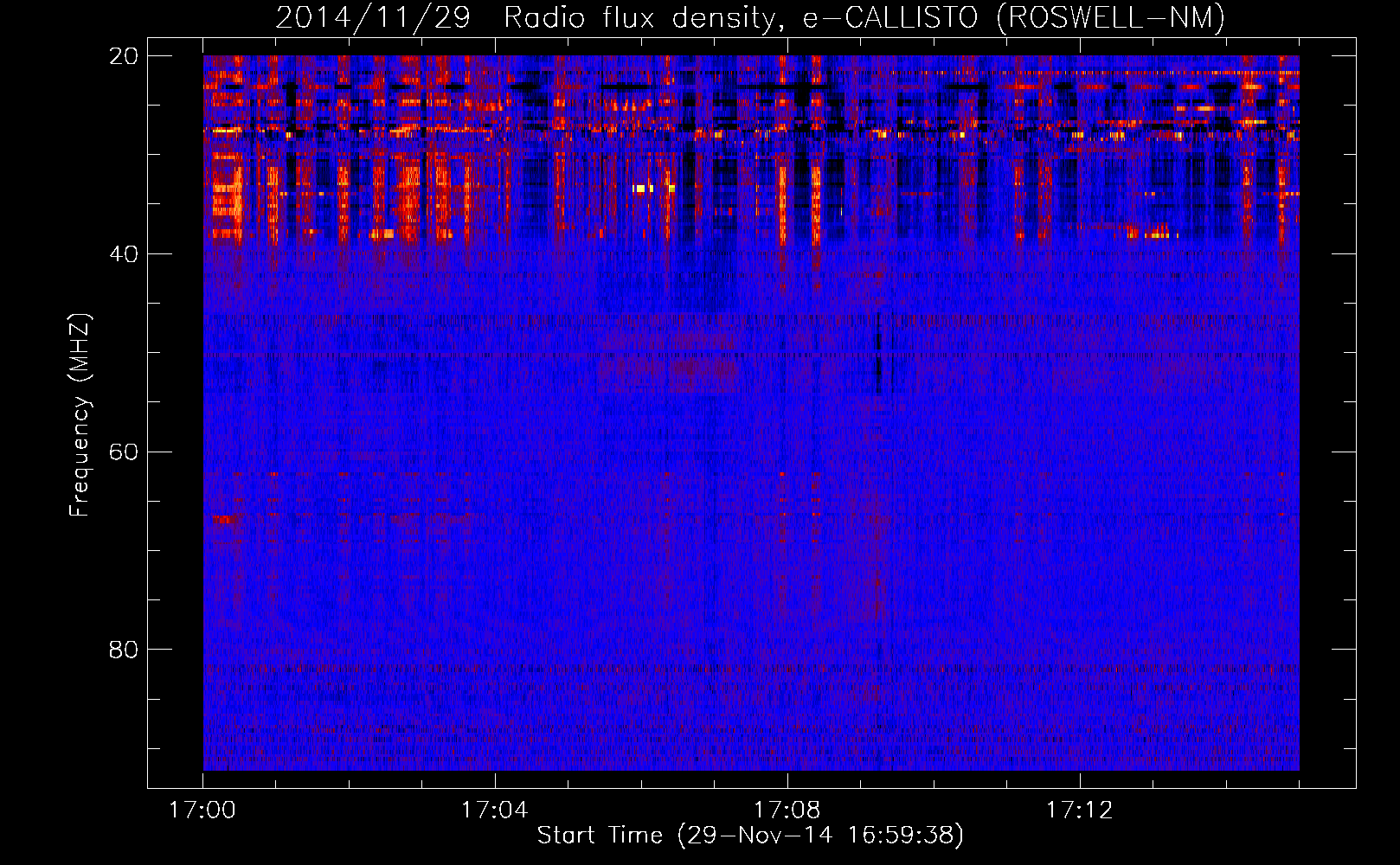The height and width of the screenshot is (865, 1400).
Task: Click the 60 frequency tick label
Action: 124,452
